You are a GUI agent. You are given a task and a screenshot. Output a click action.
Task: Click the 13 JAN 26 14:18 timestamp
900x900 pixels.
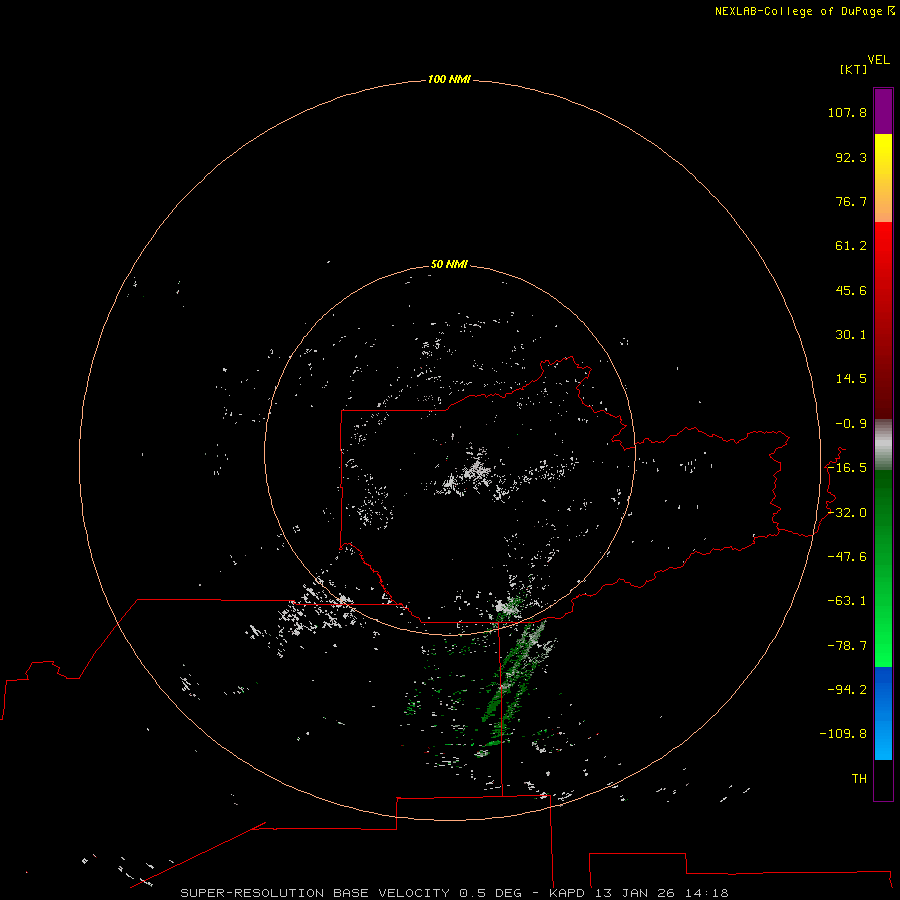[662, 893]
